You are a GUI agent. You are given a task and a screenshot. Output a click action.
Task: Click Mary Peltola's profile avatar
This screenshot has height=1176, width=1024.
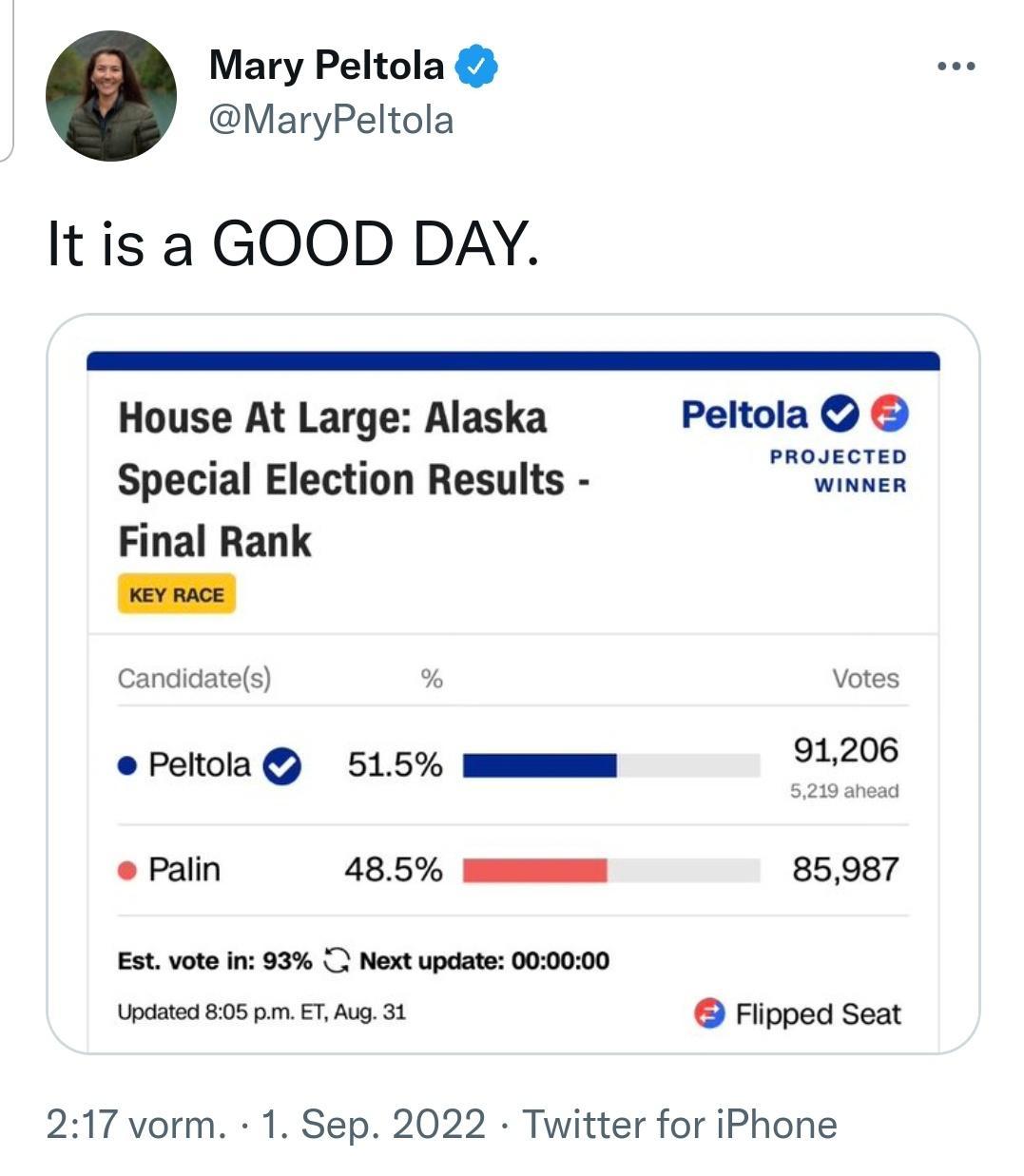pyautogui.click(x=109, y=92)
